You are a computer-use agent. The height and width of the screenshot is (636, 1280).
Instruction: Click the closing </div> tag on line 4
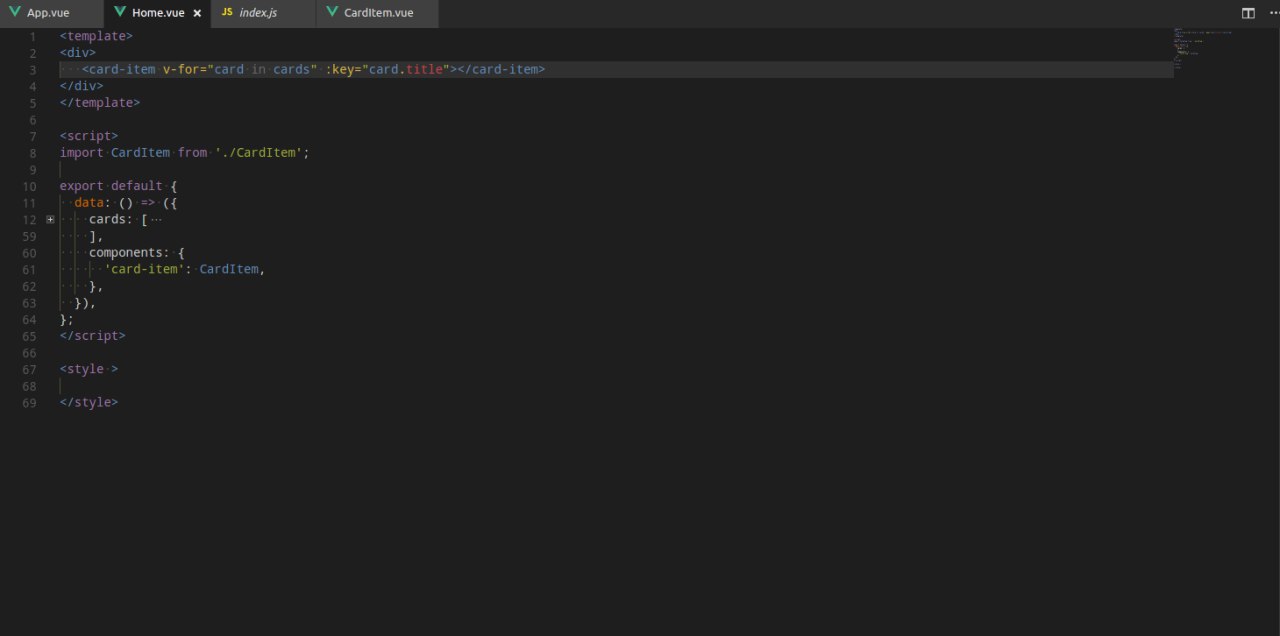point(82,86)
